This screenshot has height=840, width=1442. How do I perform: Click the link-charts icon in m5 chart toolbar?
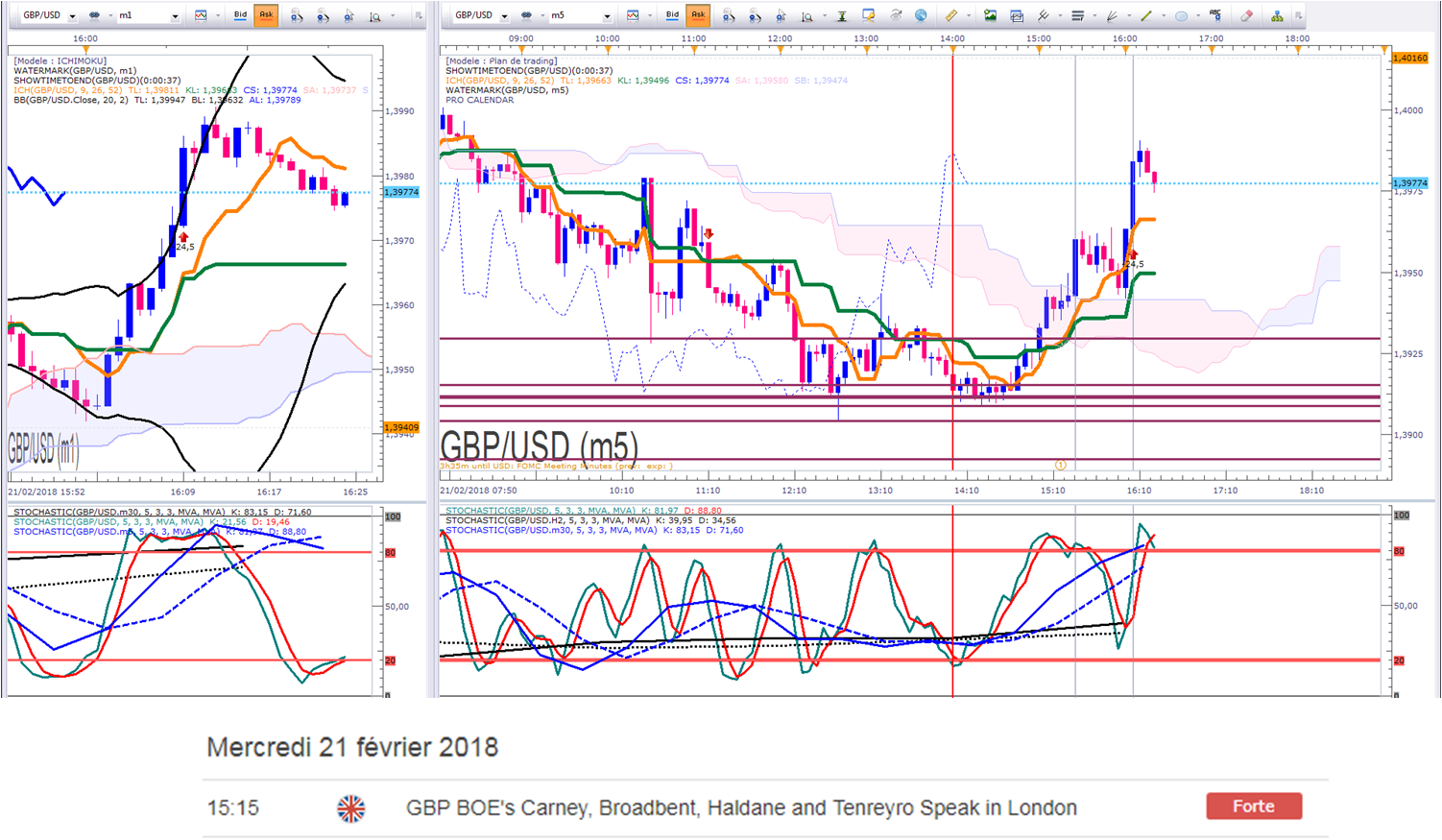[x=527, y=15]
